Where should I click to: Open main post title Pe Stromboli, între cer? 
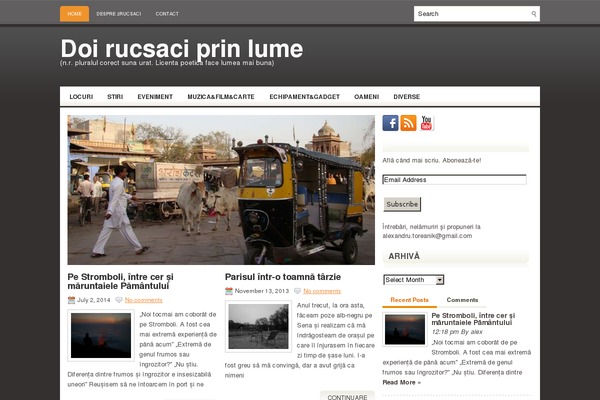(x=121, y=281)
